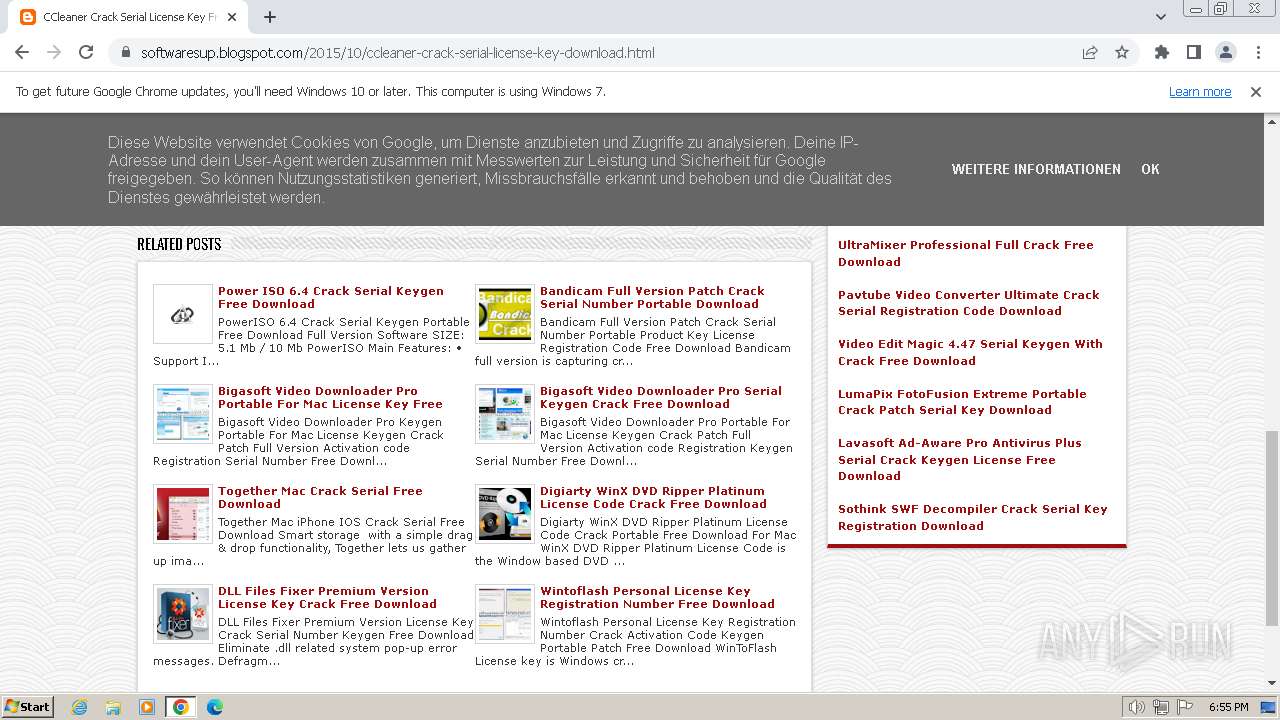The image size is (1280, 720).
Task: Click the taskbar clock 6:55 PM
Action: [1228, 707]
